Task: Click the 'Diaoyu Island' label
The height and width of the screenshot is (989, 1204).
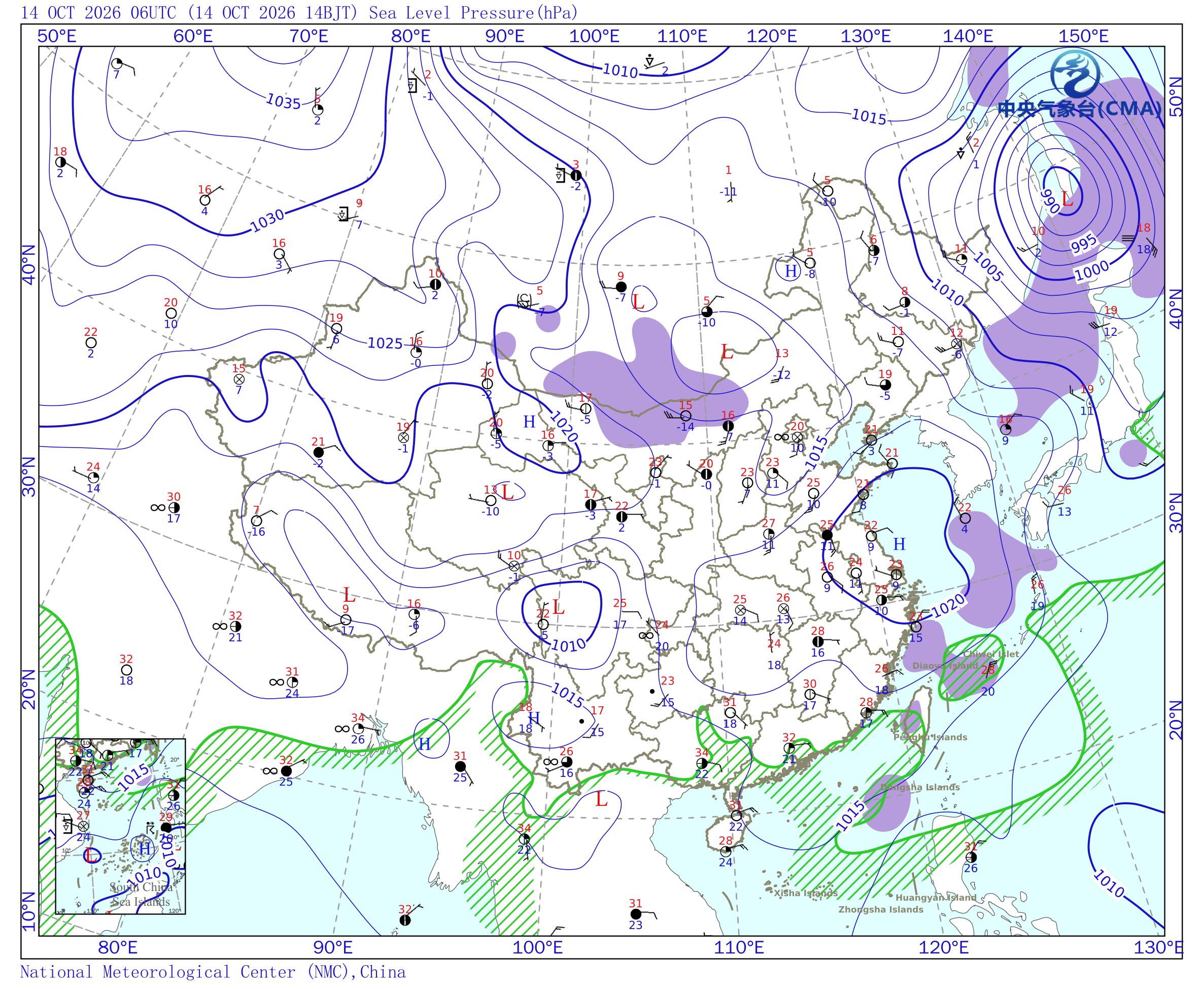Action: [945, 665]
